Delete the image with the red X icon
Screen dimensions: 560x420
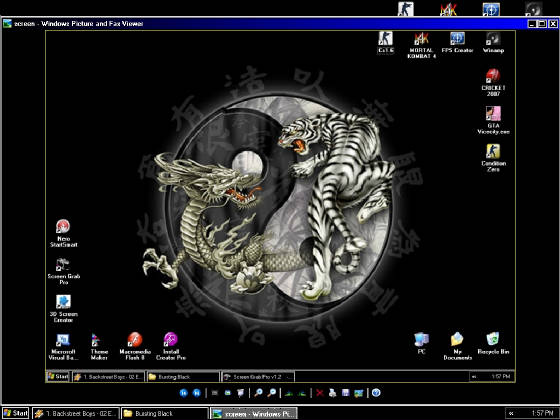320,393
